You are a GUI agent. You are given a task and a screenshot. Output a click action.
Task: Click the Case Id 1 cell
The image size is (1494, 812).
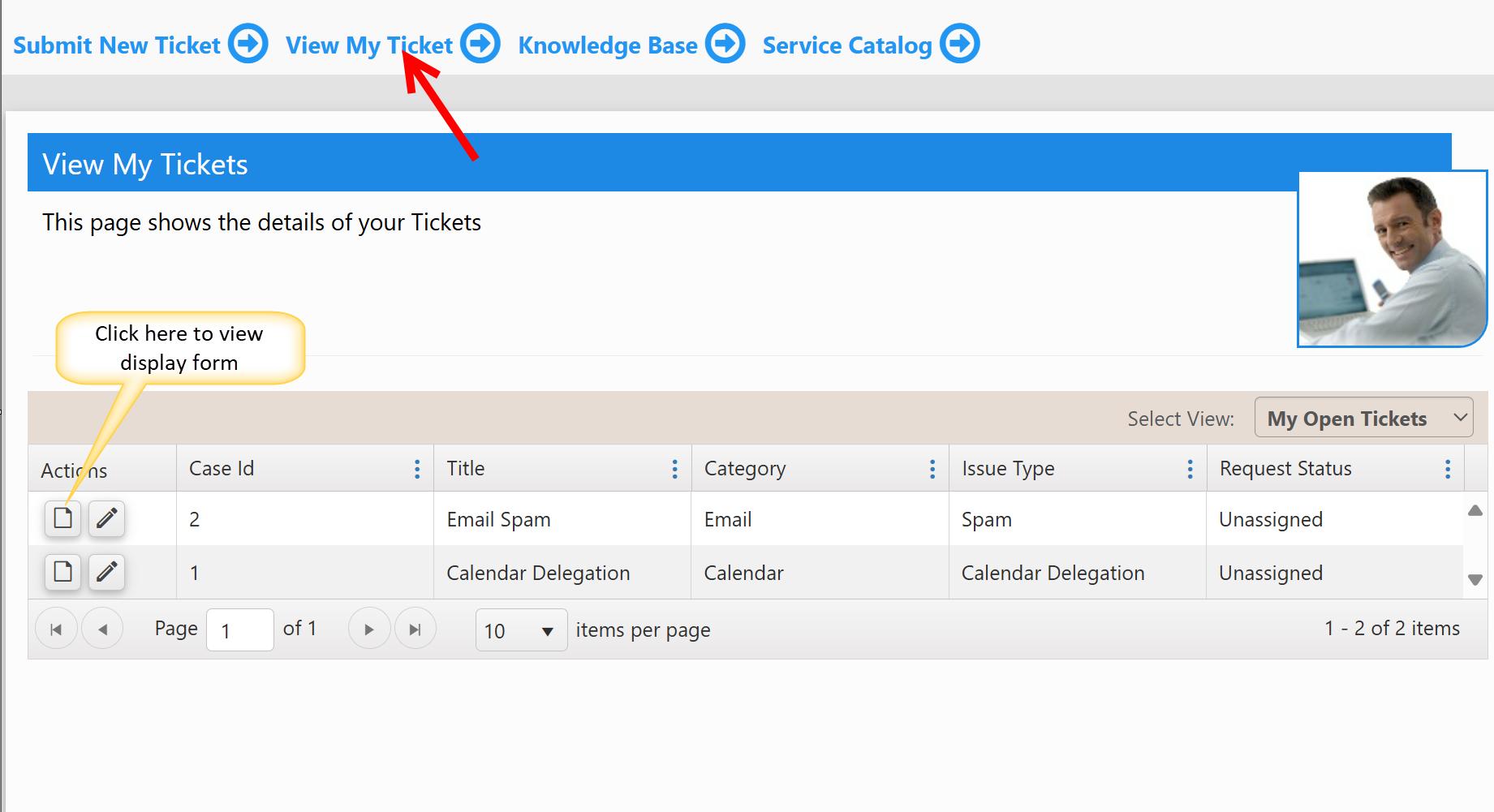pyautogui.click(x=305, y=573)
